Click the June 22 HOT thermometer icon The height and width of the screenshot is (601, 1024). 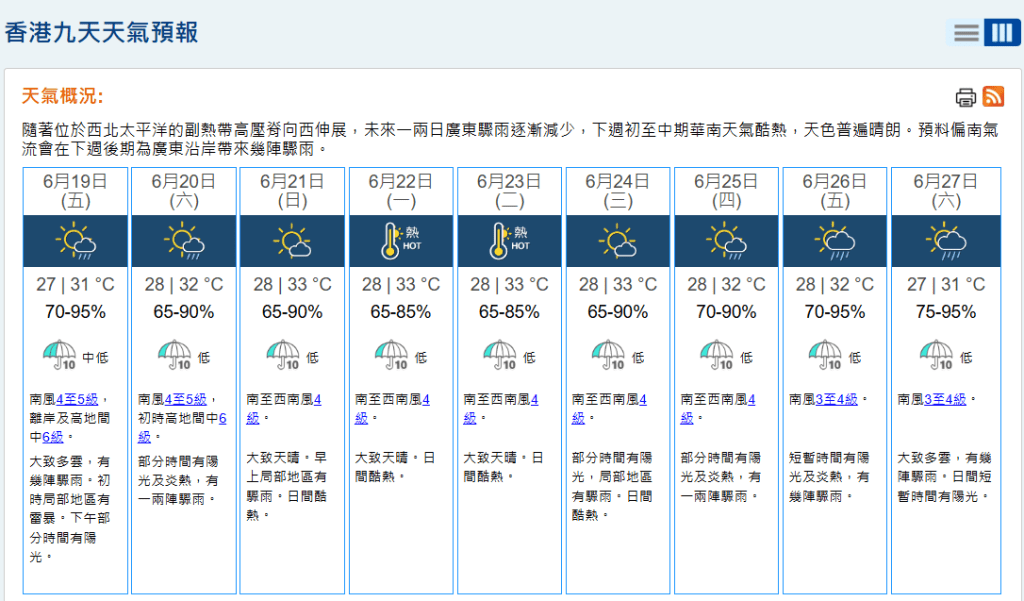point(401,240)
